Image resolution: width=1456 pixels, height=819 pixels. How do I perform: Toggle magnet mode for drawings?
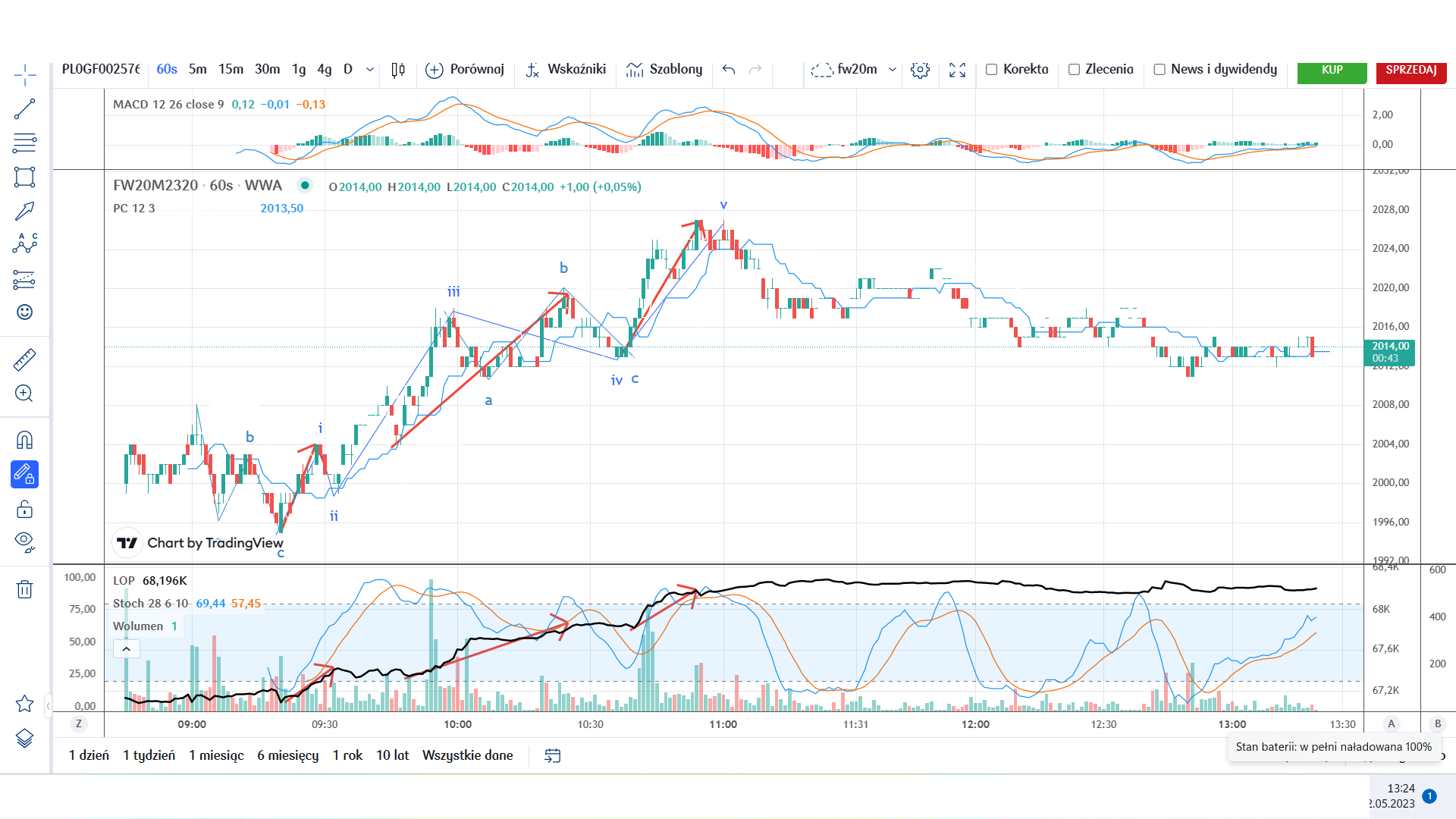point(24,440)
